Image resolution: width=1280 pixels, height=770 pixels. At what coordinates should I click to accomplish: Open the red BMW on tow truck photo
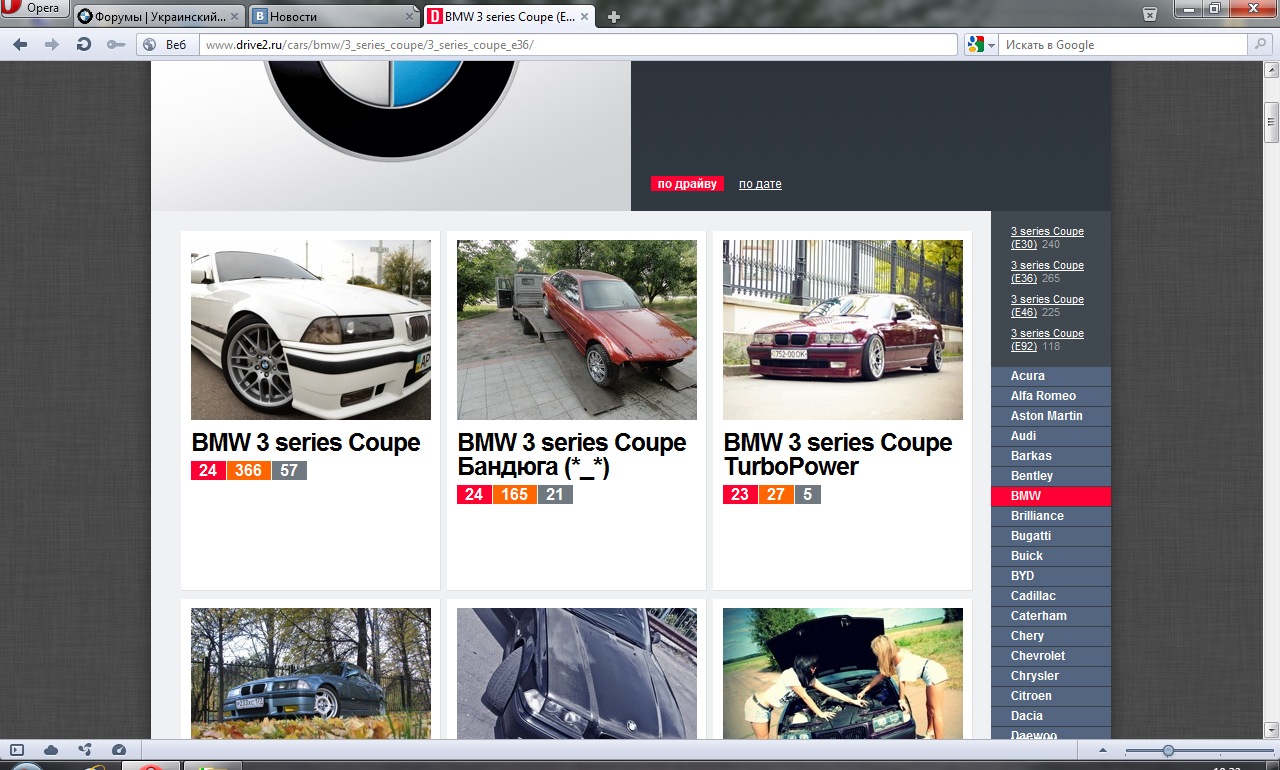coord(577,330)
